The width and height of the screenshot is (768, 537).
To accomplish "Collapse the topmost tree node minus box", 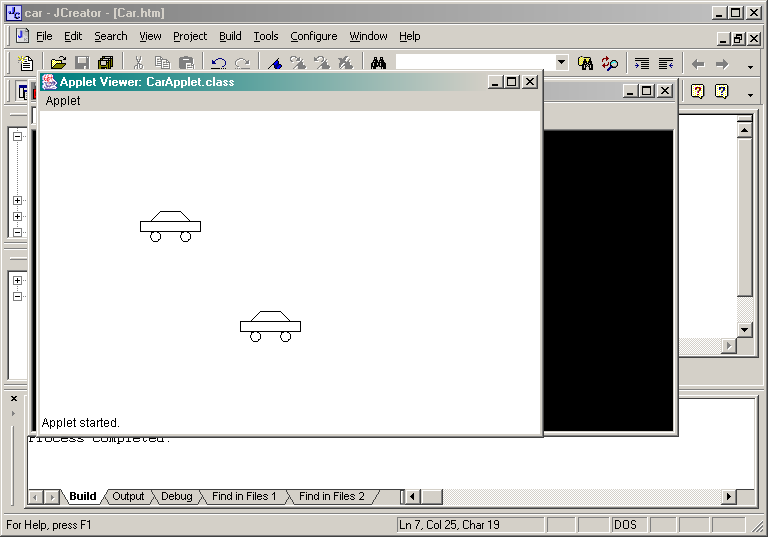I will (x=17, y=136).
